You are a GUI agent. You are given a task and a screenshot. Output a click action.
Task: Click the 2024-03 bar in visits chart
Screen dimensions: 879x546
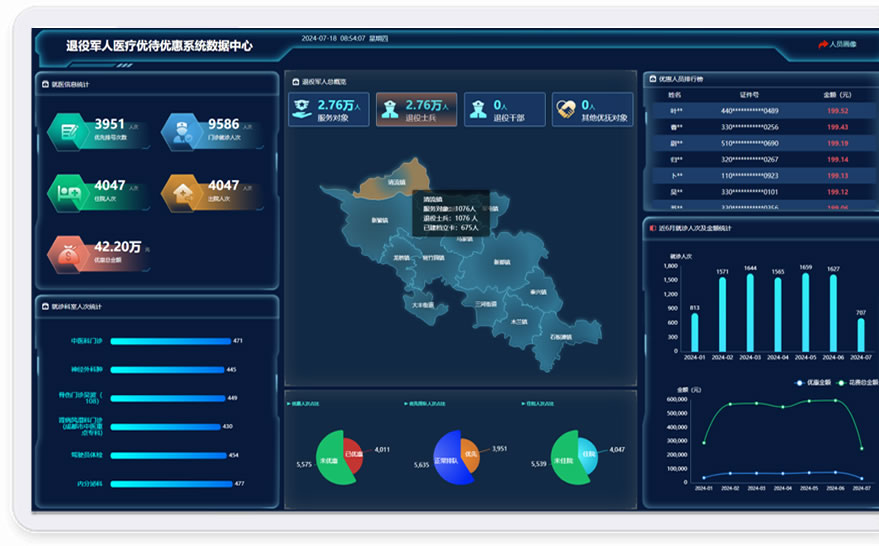[x=750, y=312]
